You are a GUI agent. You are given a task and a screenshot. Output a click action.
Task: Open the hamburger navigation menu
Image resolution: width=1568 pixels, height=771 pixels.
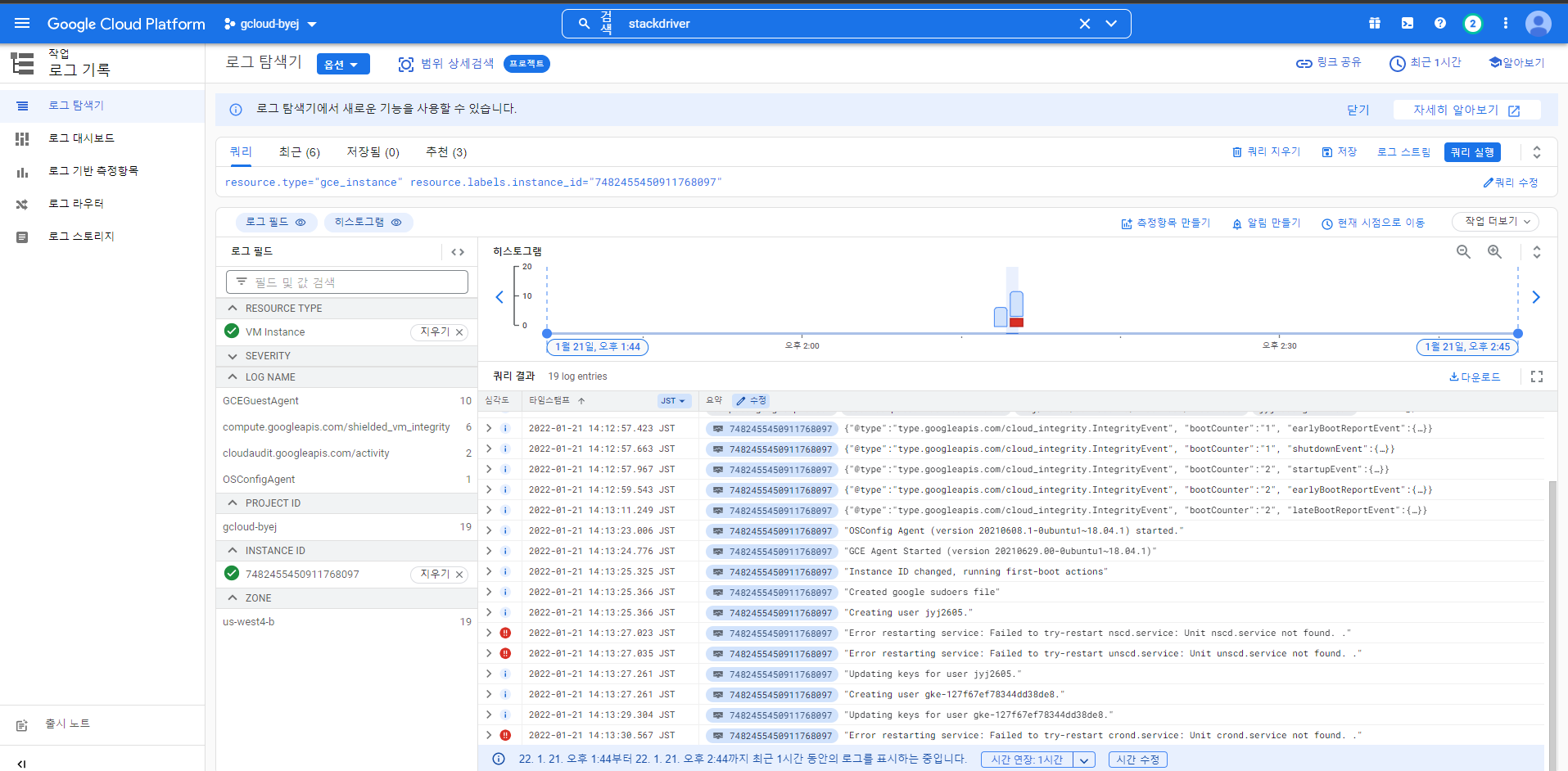click(x=22, y=24)
